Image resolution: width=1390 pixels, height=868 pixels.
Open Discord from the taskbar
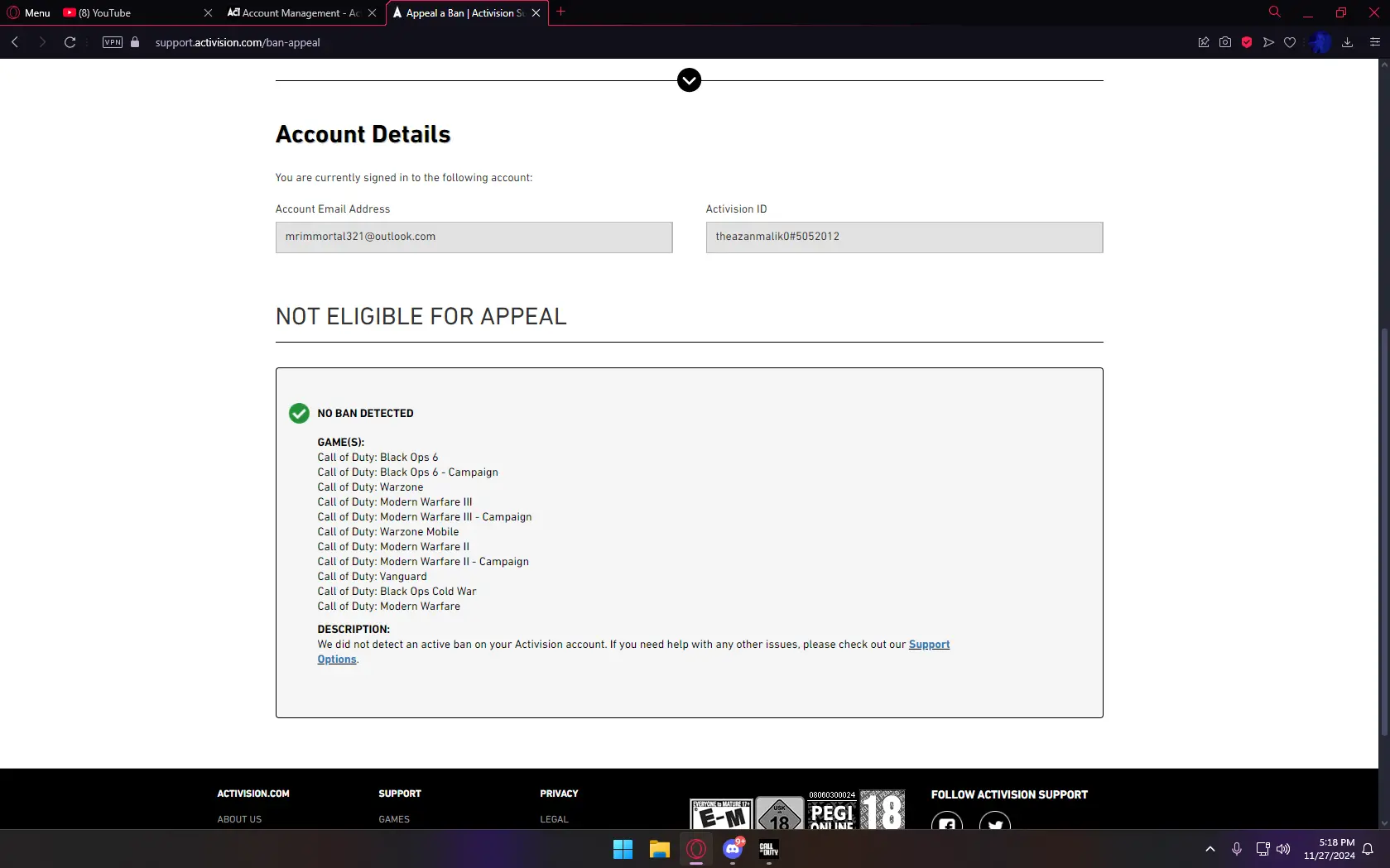click(x=733, y=849)
